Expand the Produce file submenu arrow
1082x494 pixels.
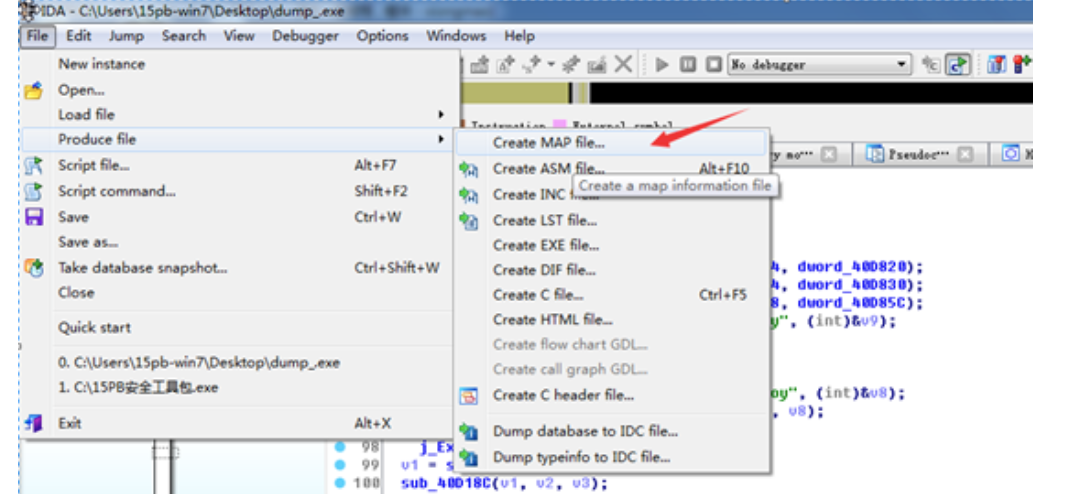(x=440, y=139)
